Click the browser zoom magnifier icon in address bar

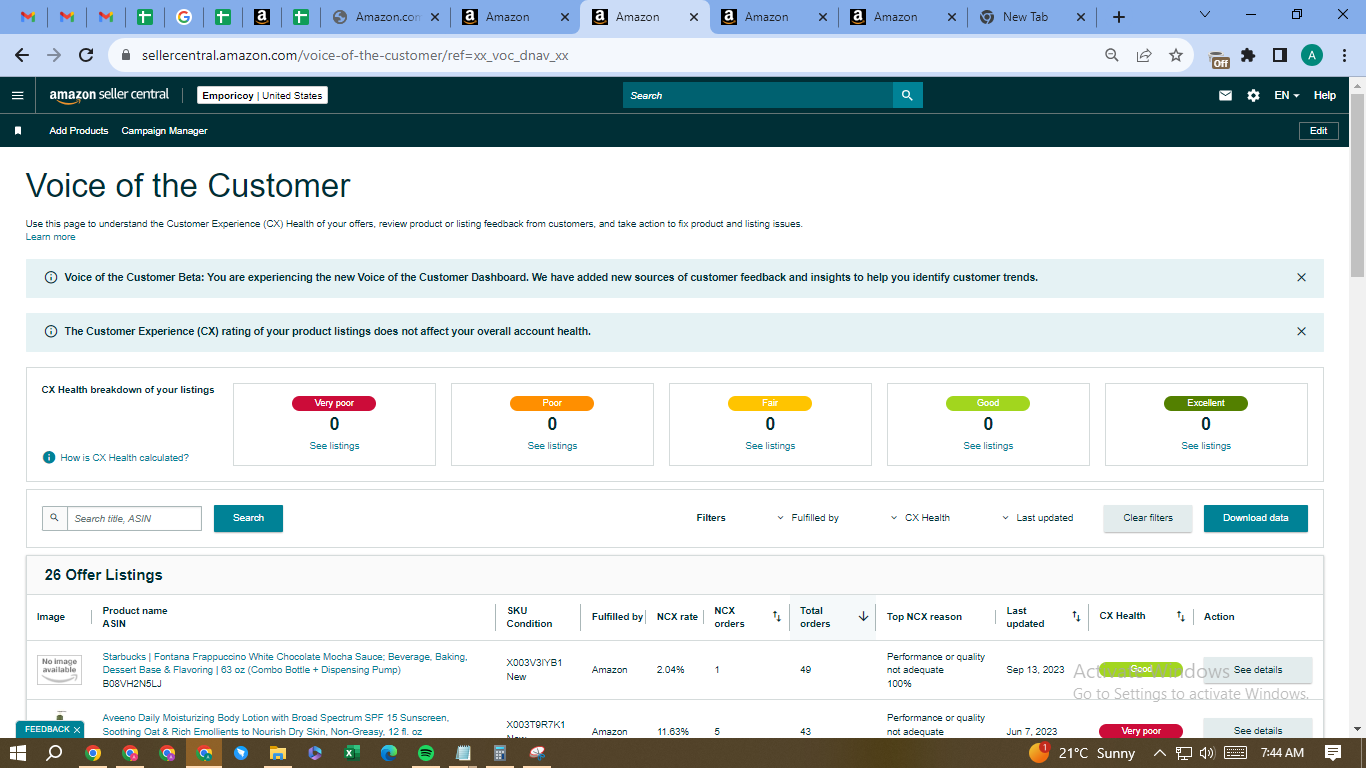click(1112, 55)
